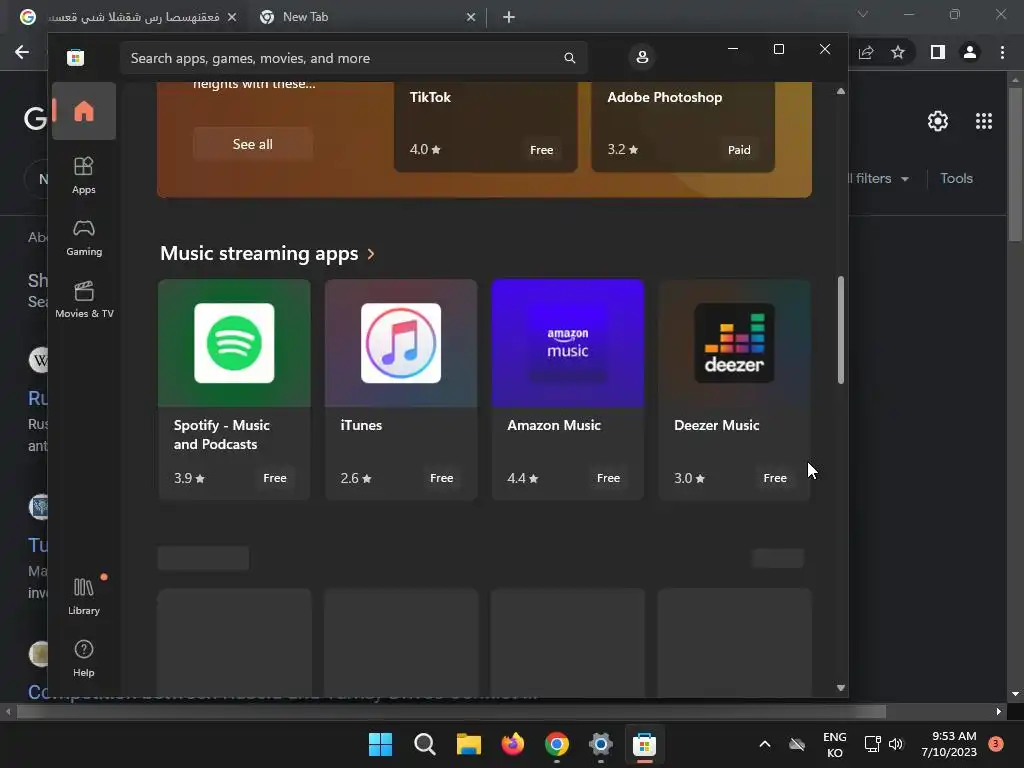The height and width of the screenshot is (768, 1024).
Task: Open the Google apps grid icon
Action: pos(984,121)
